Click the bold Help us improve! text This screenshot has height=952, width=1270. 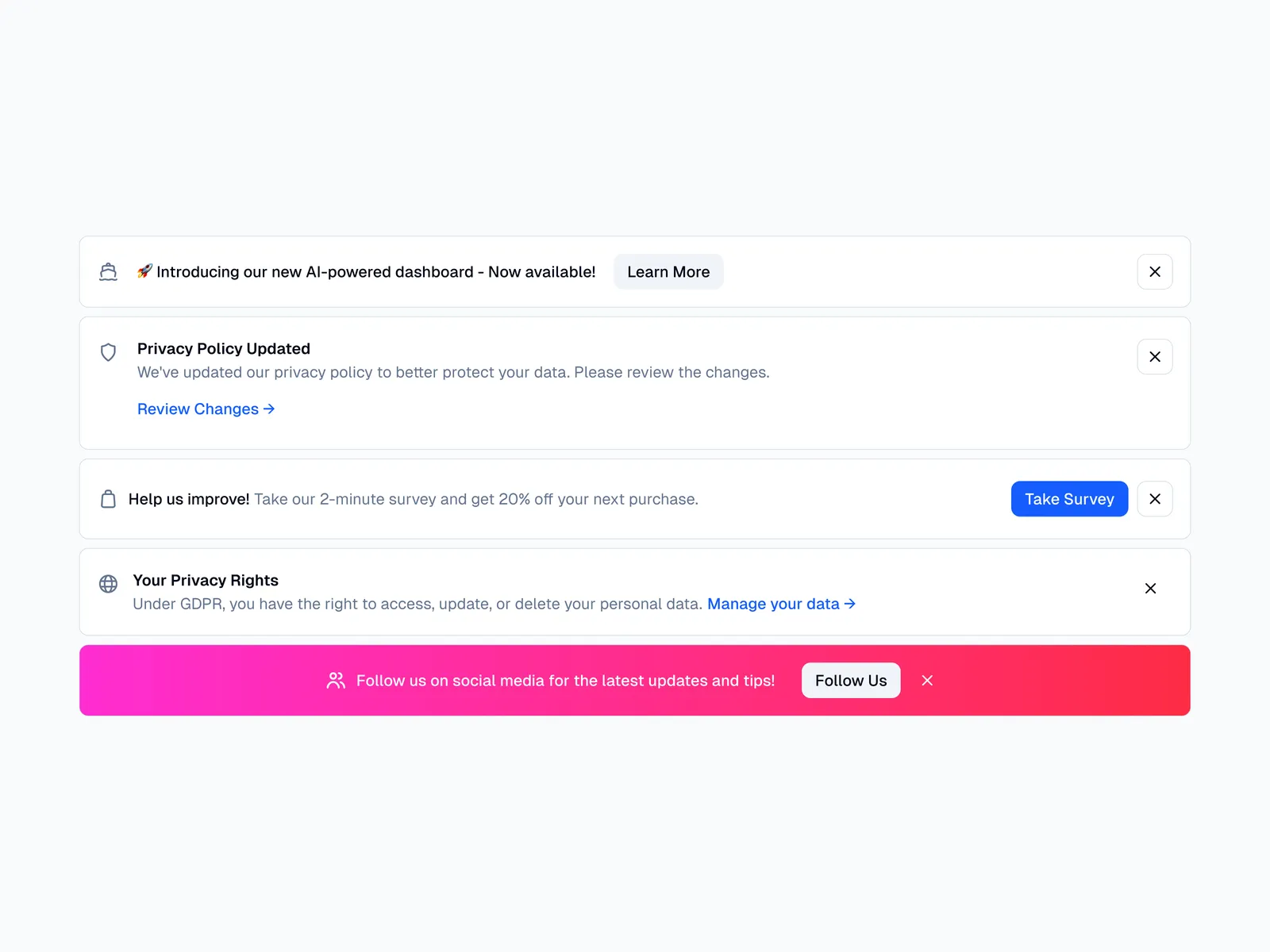pyautogui.click(x=189, y=500)
